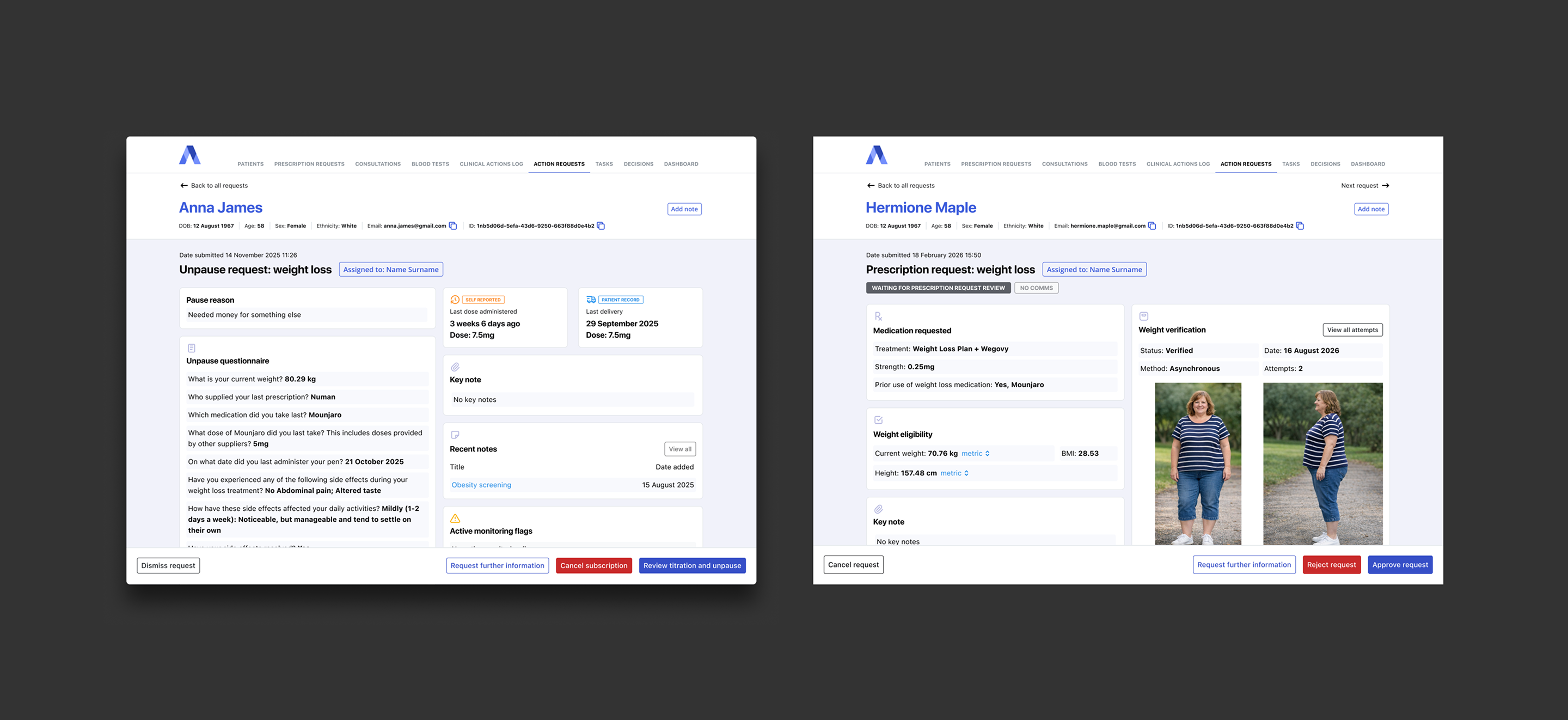Click Assigned to Name Surname on the prescription request
1568x720 pixels.
point(1094,269)
